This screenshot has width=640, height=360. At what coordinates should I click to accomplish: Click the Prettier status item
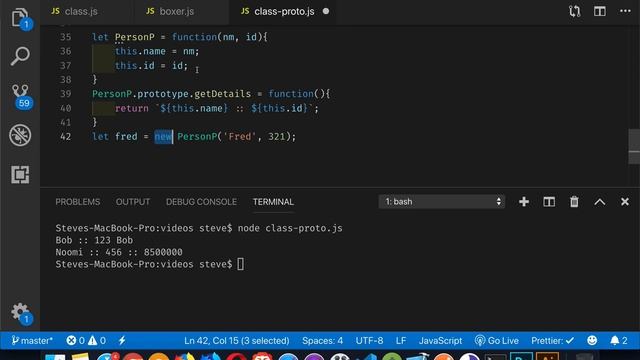tap(553, 340)
